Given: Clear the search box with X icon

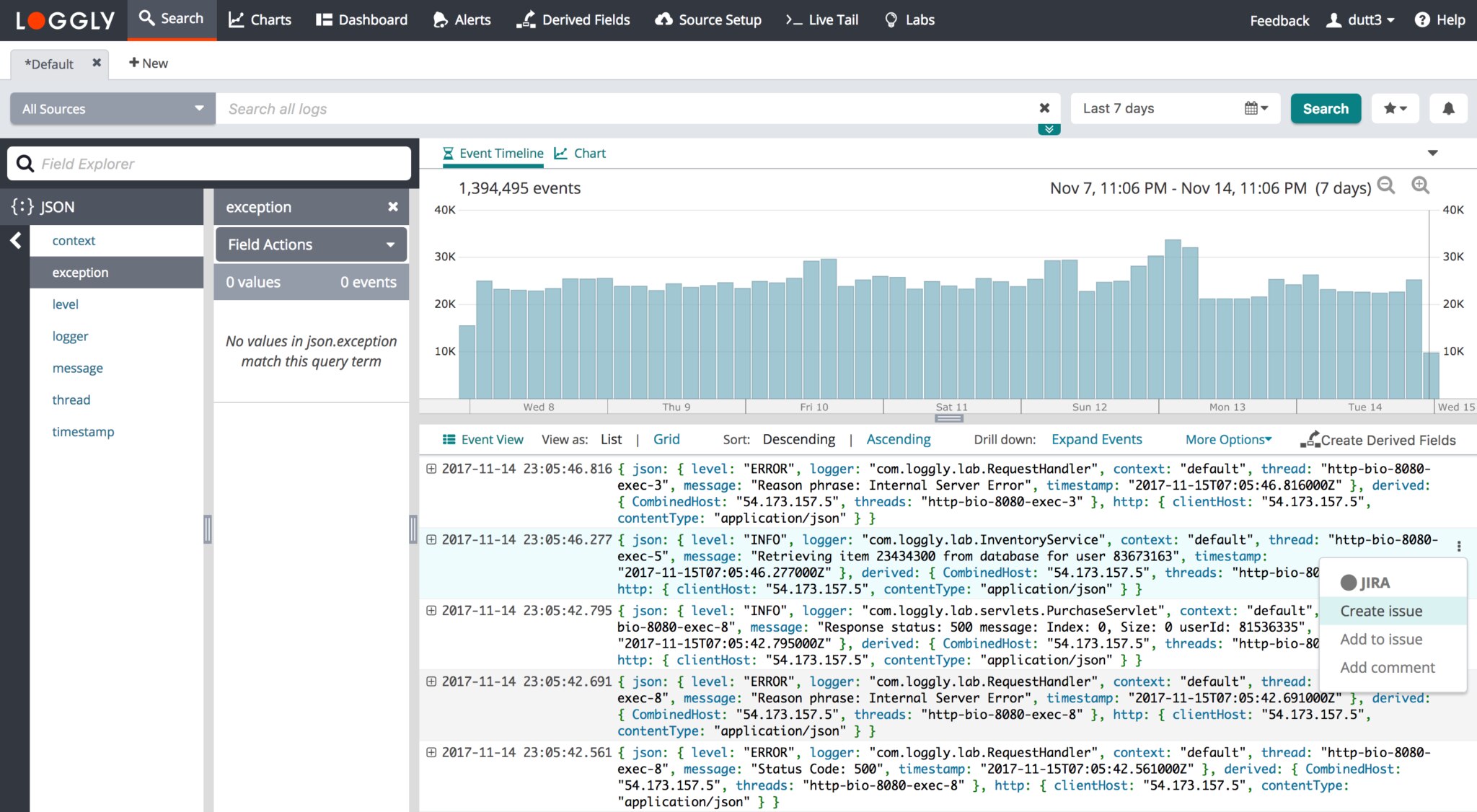Looking at the screenshot, I should [1044, 108].
